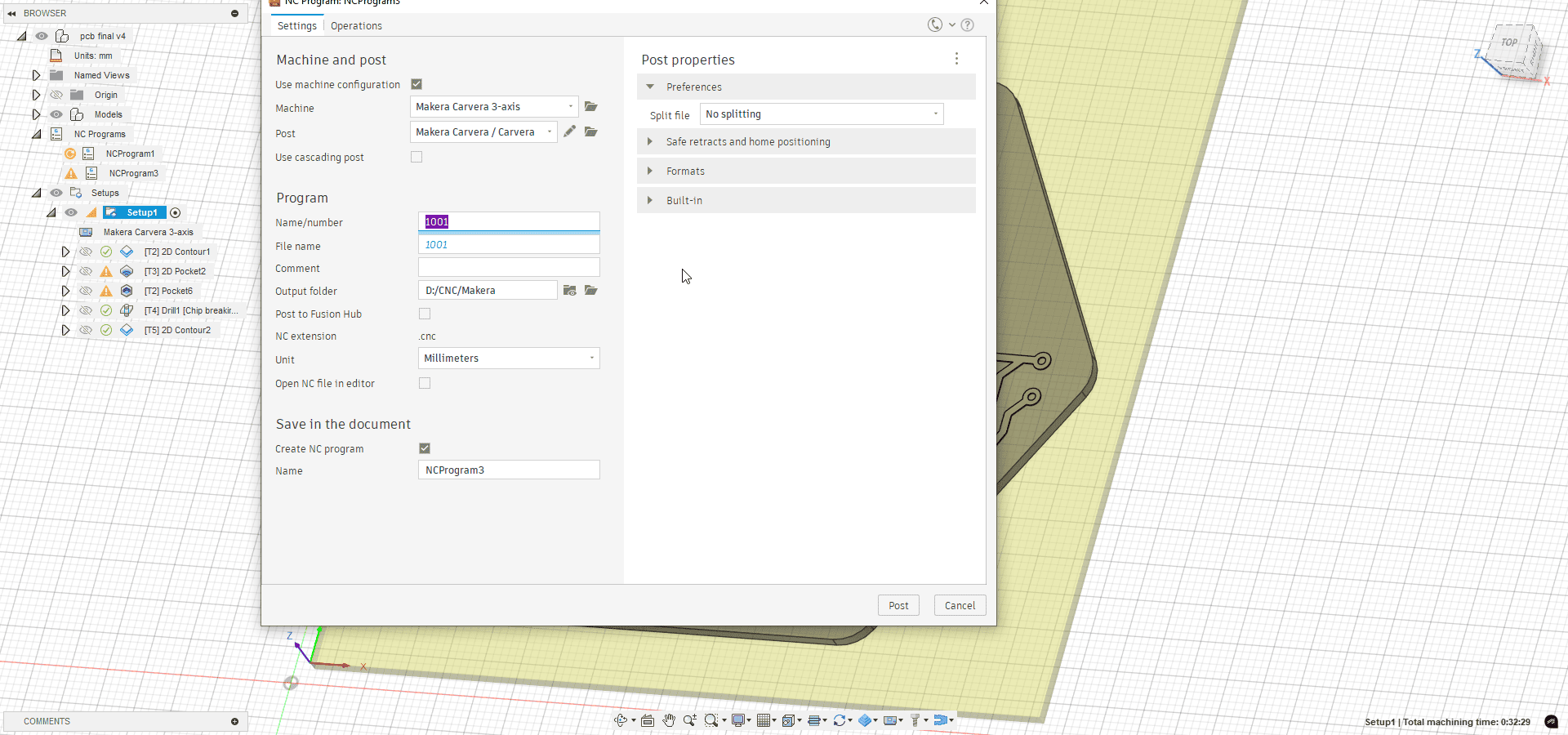Click the help question mark icon

click(x=967, y=25)
